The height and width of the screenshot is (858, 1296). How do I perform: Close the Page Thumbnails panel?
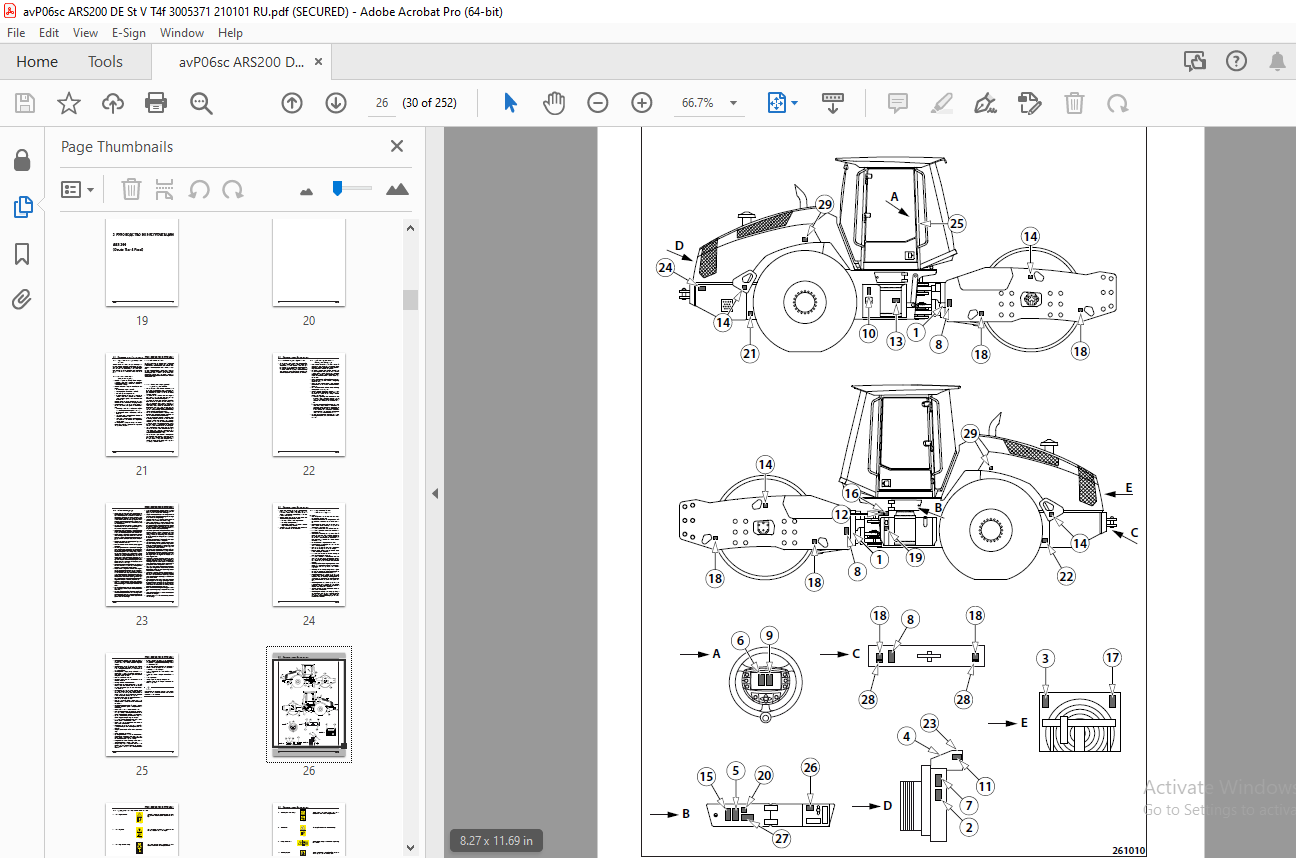tap(397, 146)
